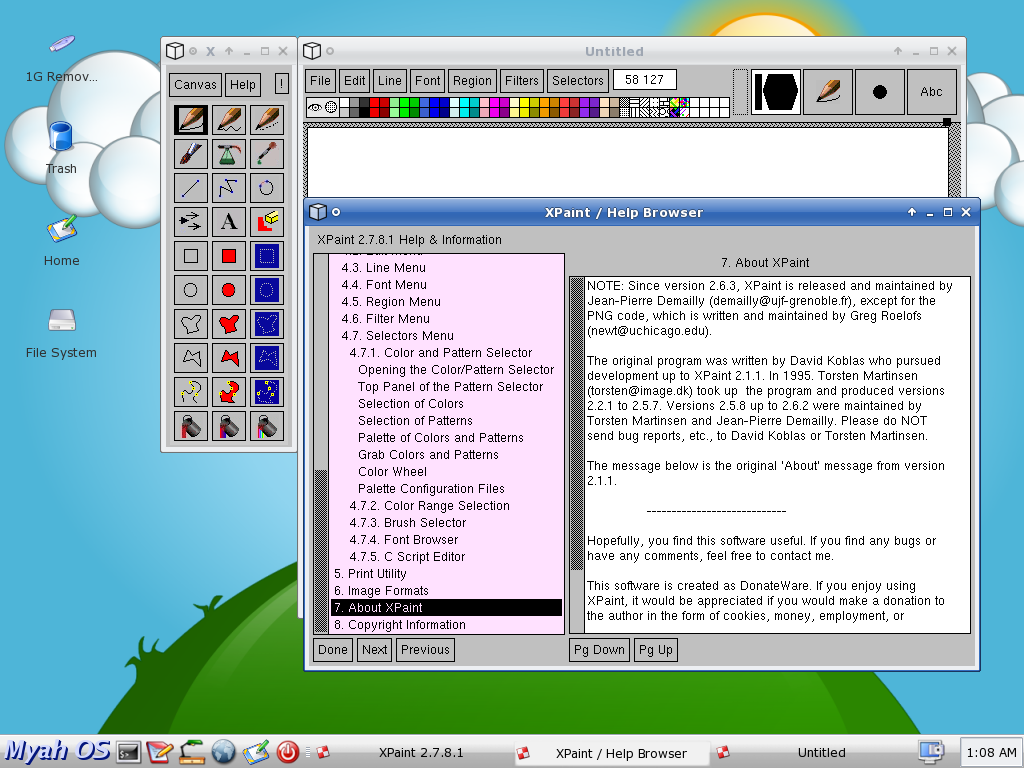Select the Arrows tool

coord(191,222)
